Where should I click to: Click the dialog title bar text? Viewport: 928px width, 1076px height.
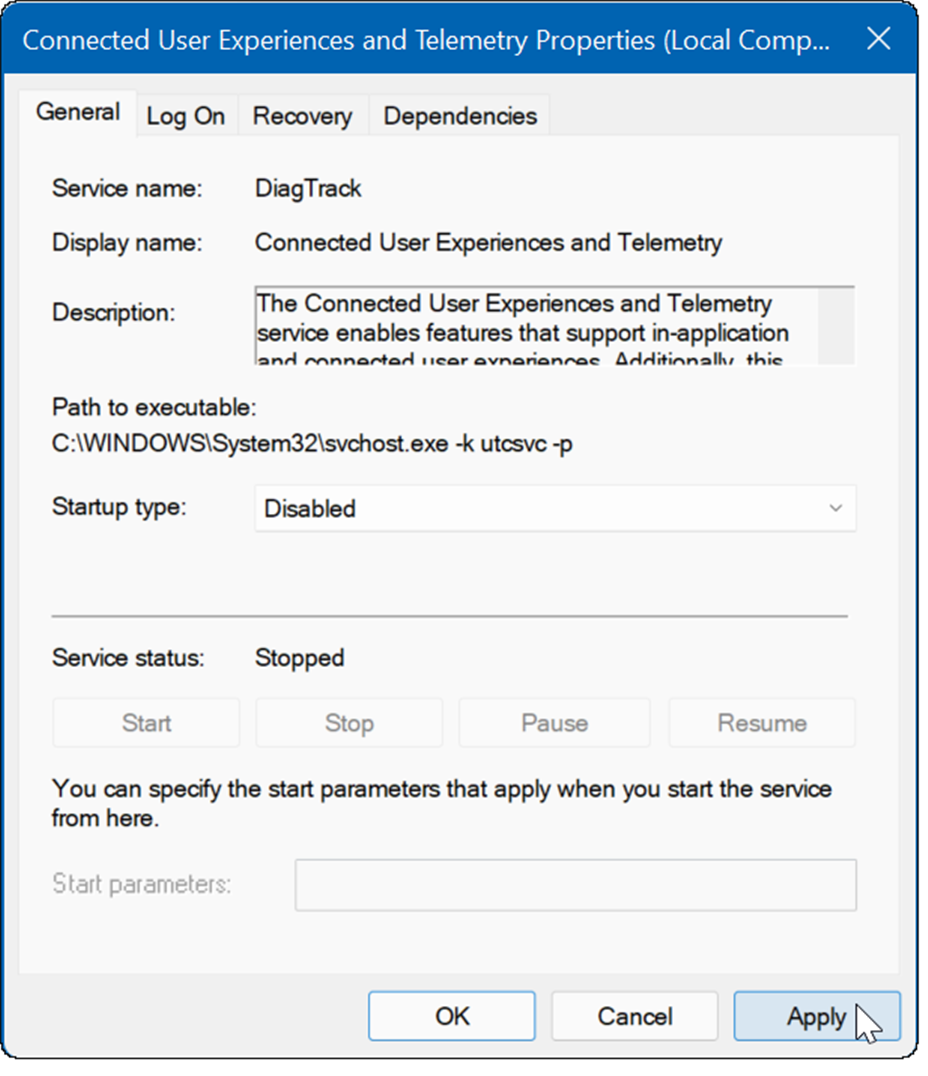pos(425,40)
